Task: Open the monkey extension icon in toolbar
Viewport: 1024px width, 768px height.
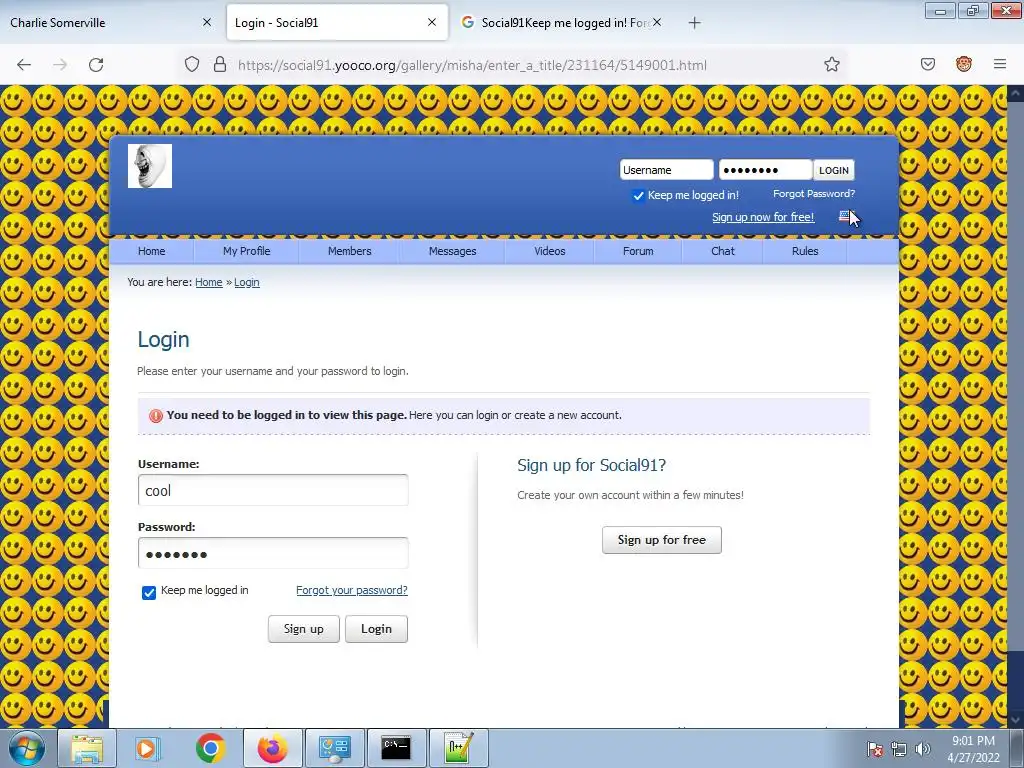Action: pyautogui.click(x=964, y=64)
